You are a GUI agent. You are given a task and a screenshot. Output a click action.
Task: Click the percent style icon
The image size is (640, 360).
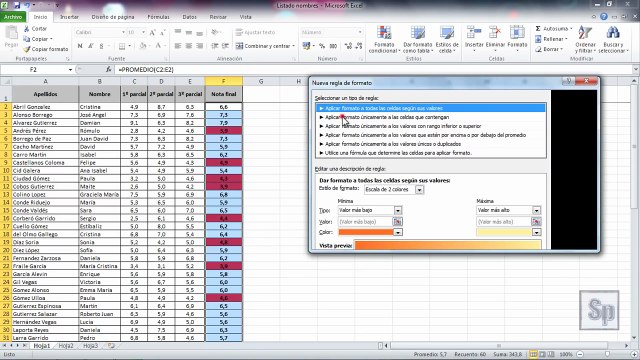322,46
